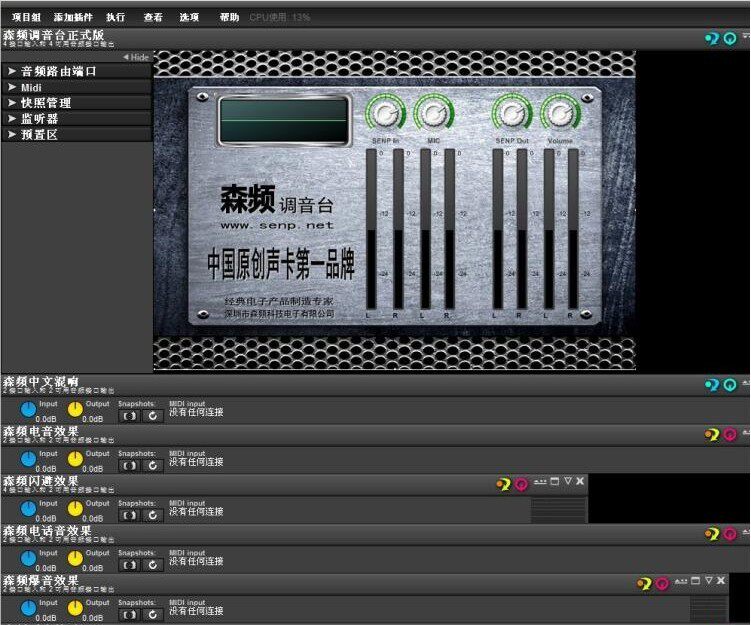Expand the 预置区 section

(x=77, y=135)
